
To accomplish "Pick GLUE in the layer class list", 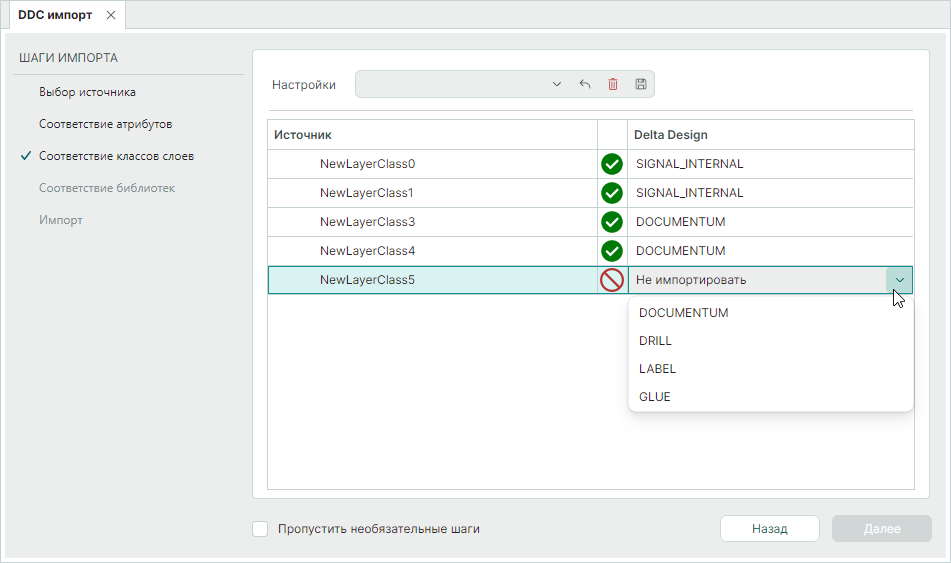I will pyautogui.click(x=655, y=397).
